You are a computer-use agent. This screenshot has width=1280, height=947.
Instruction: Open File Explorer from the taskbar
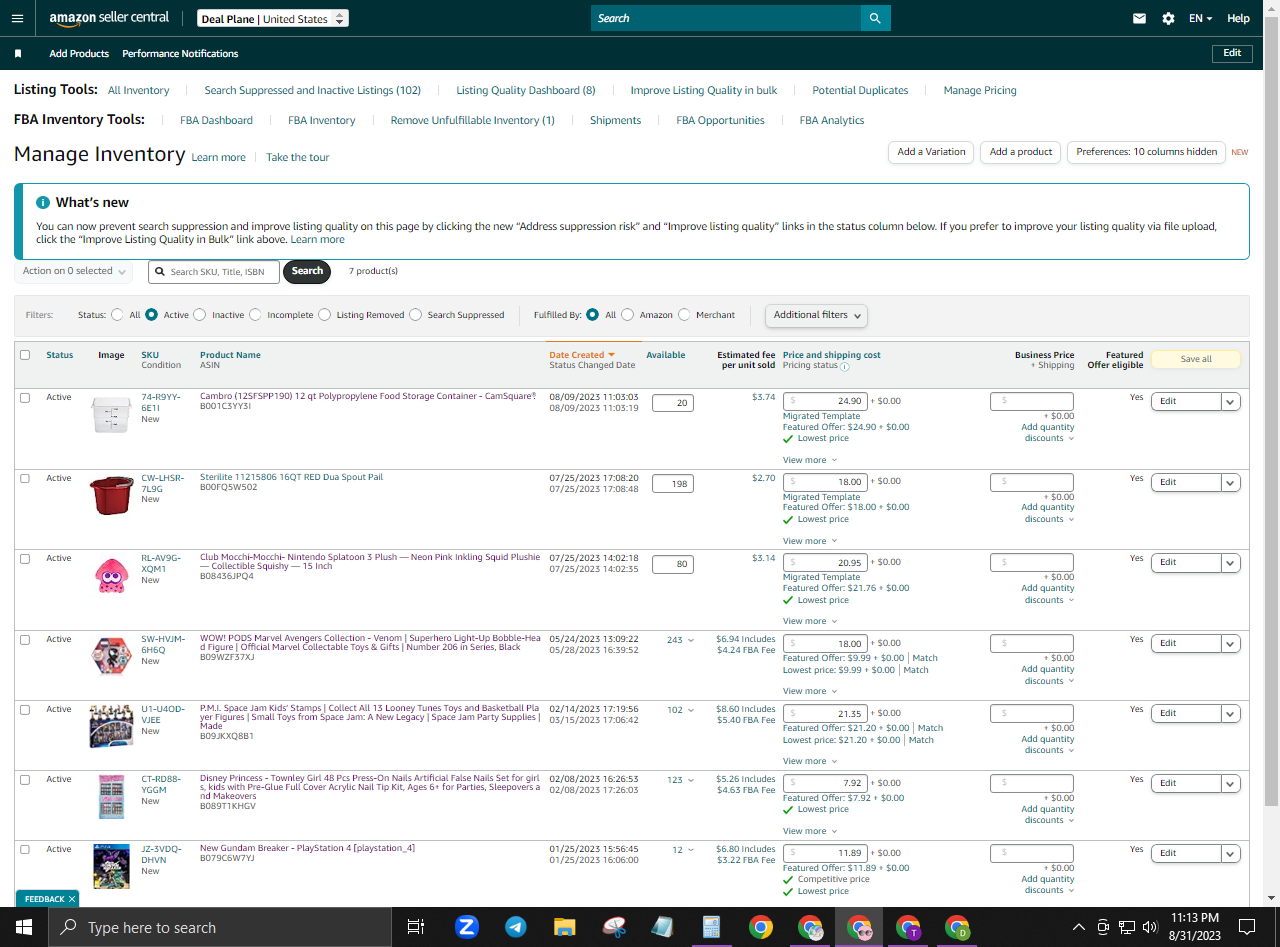(565, 927)
